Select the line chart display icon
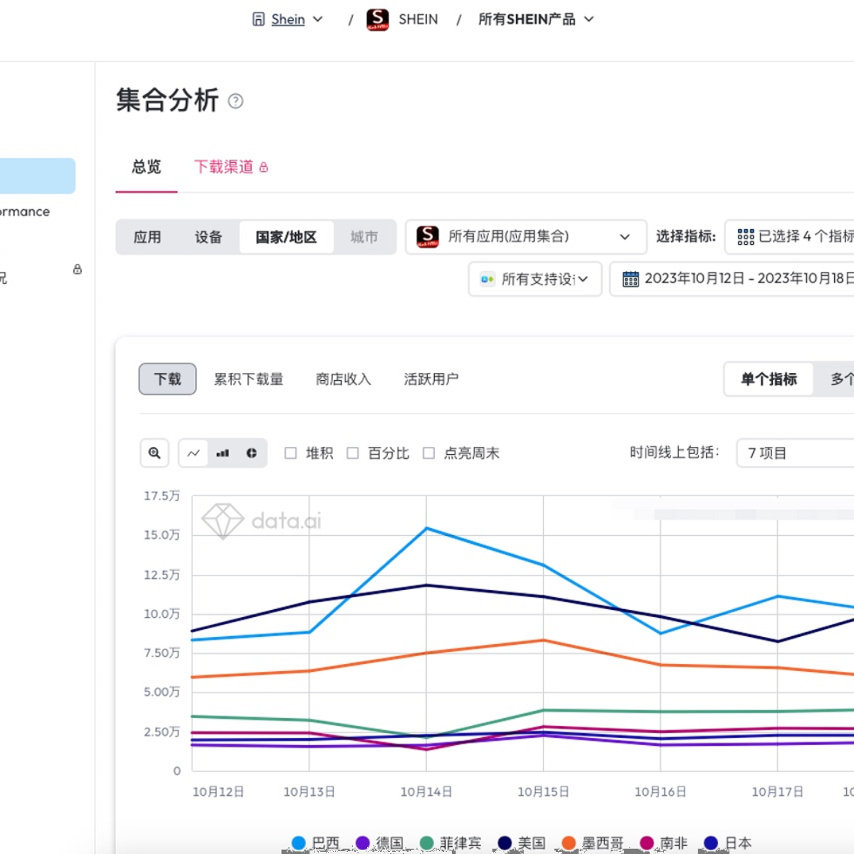The width and height of the screenshot is (854, 854). click(x=193, y=452)
